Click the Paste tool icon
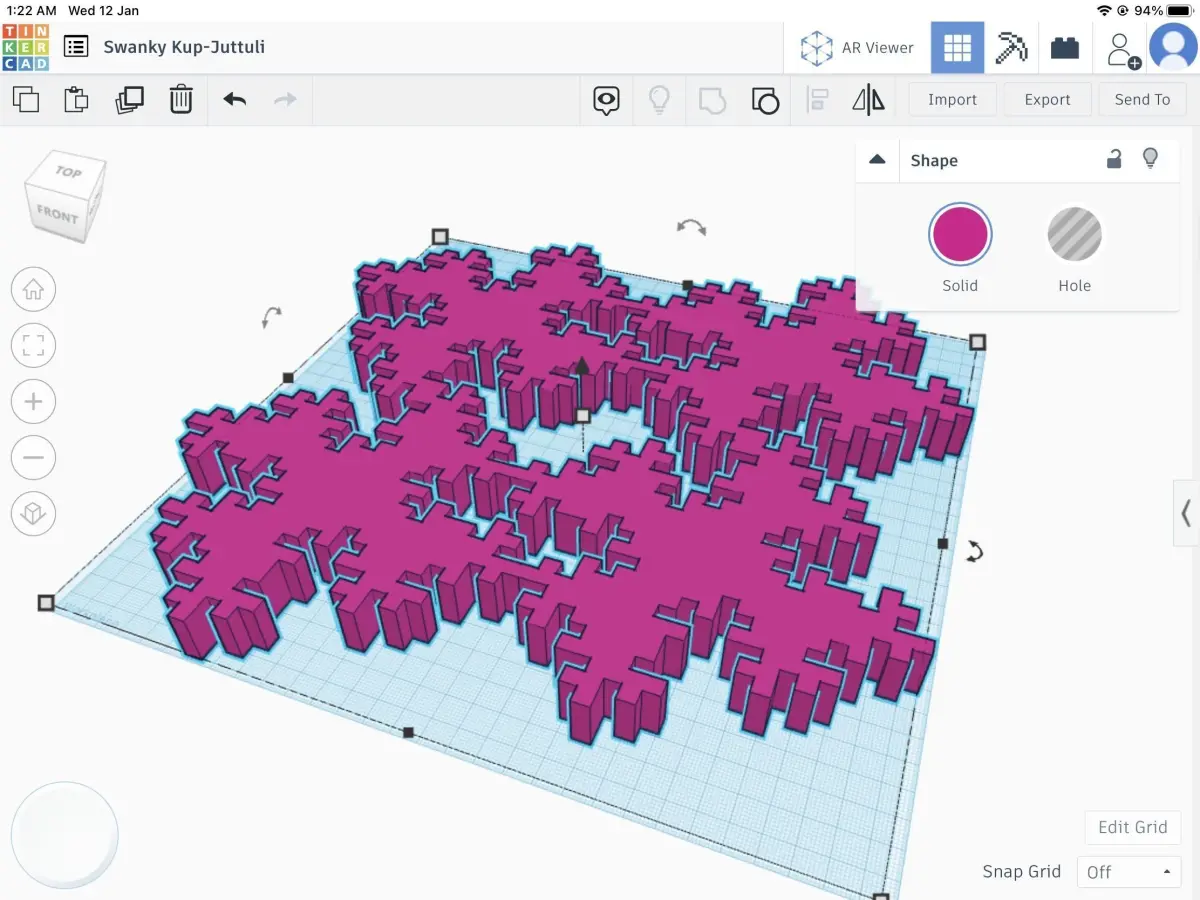 click(76, 99)
